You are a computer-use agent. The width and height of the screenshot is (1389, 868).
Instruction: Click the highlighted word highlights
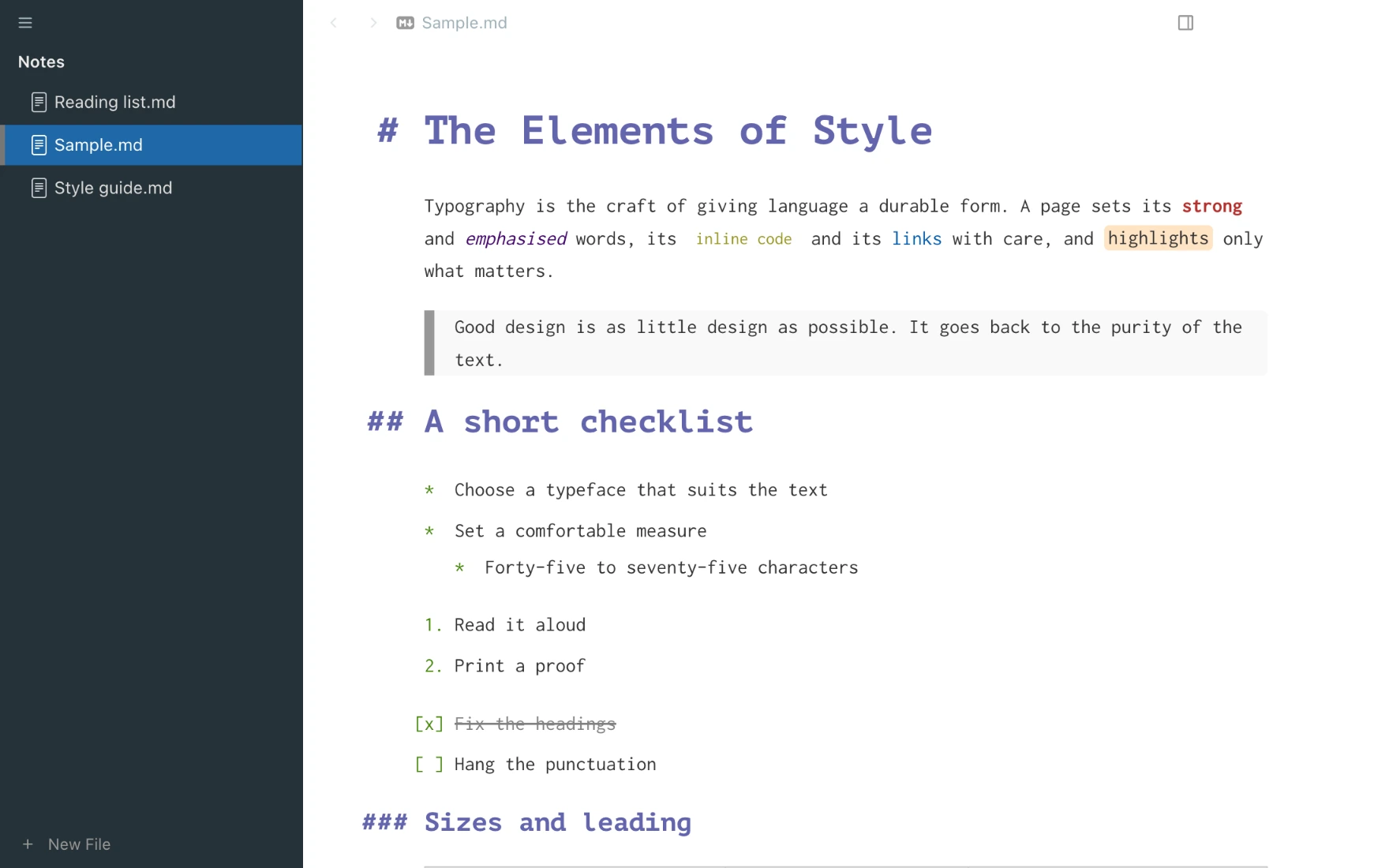1158,238
